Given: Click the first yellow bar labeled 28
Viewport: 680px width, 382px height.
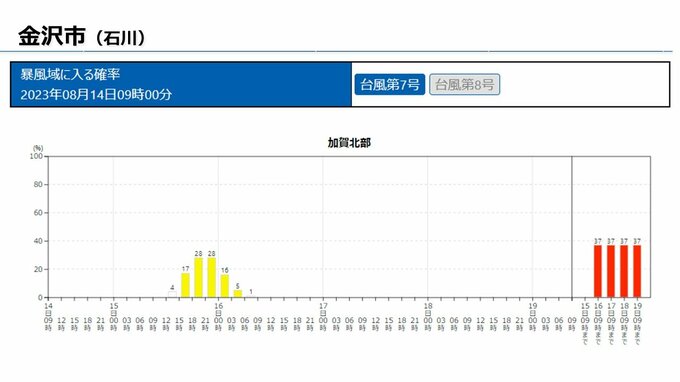Looking at the screenshot, I should coord(199,278).
